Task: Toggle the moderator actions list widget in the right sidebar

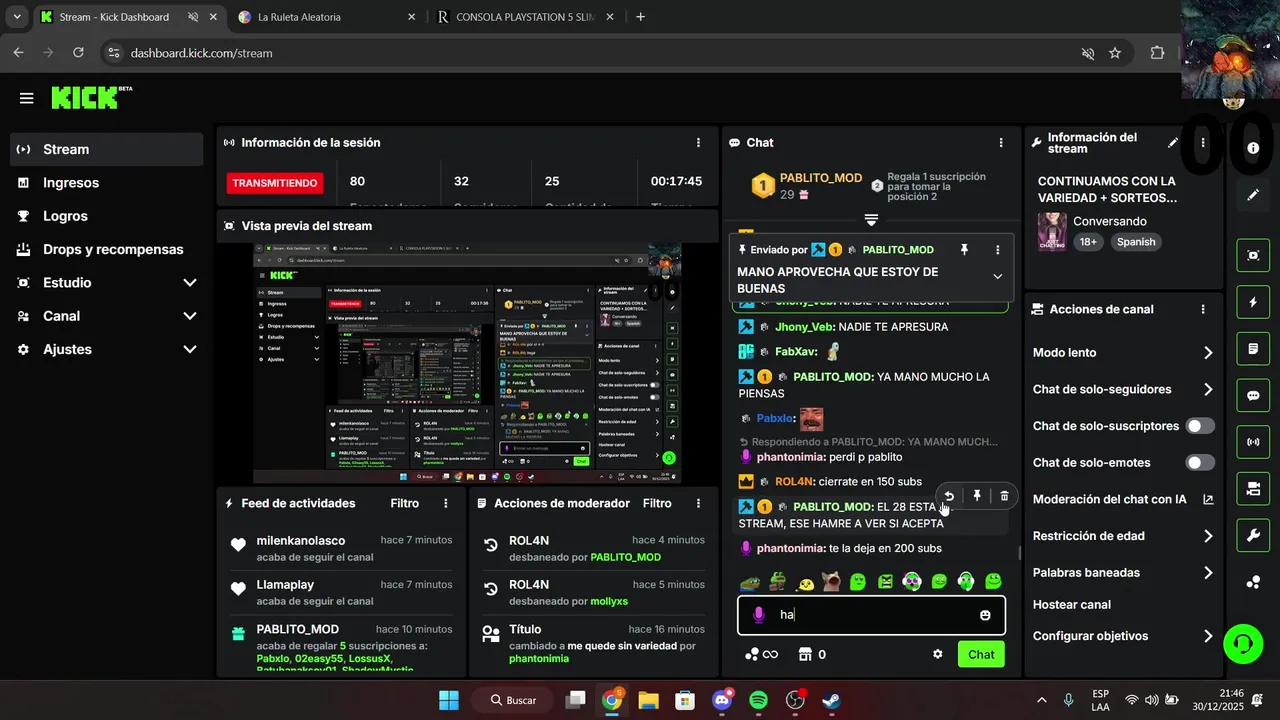Action: [x=1253, y=348]
